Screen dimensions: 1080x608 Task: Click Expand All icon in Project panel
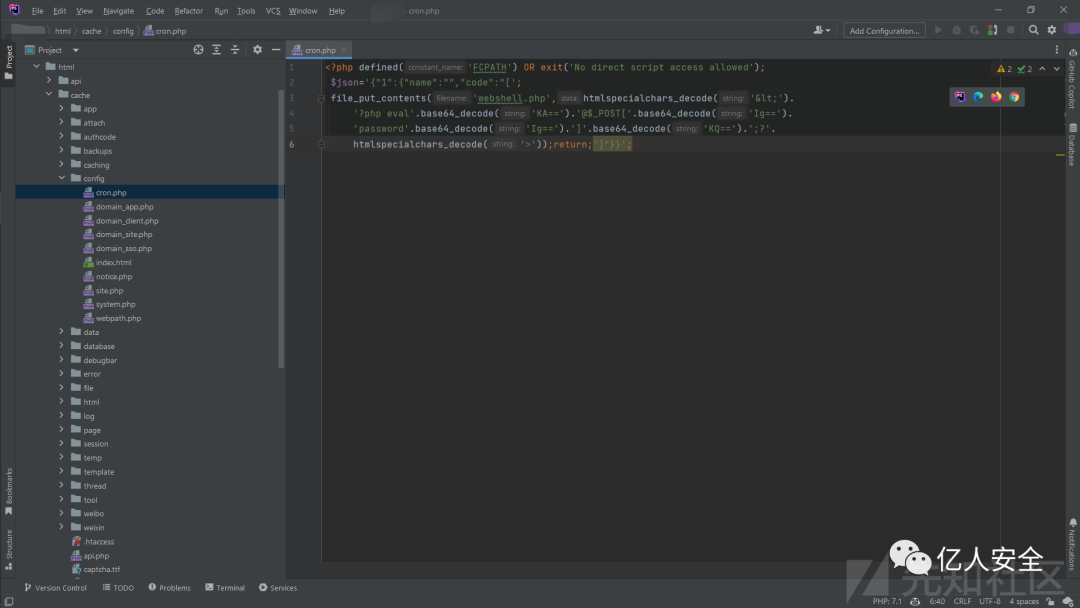216,50
